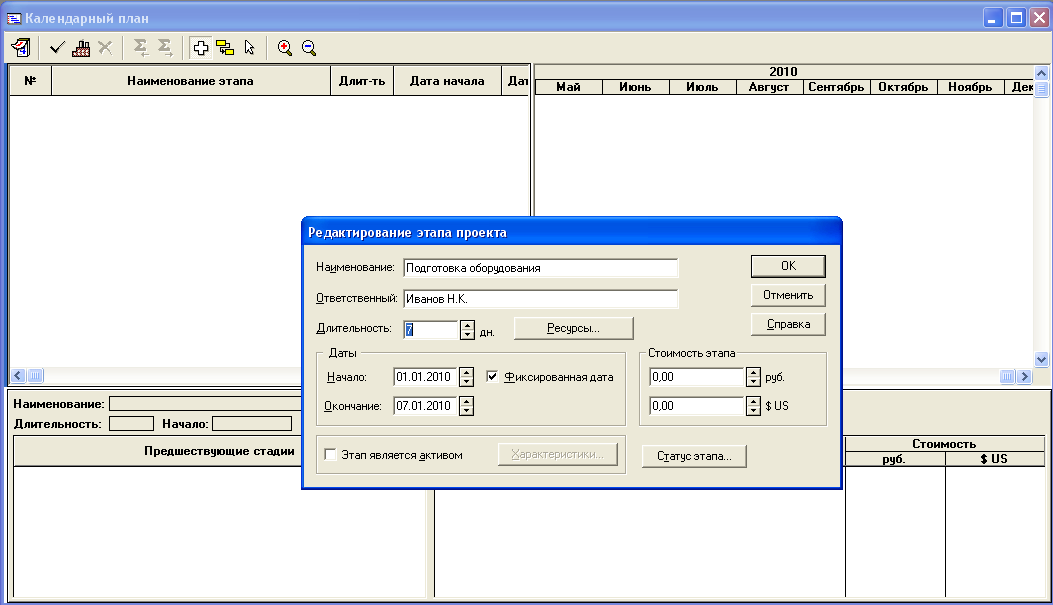This screenshot has height=605, width=1053.
Task: Click the Отменить button
Action: pyautogui.click(x=788, y=295)
